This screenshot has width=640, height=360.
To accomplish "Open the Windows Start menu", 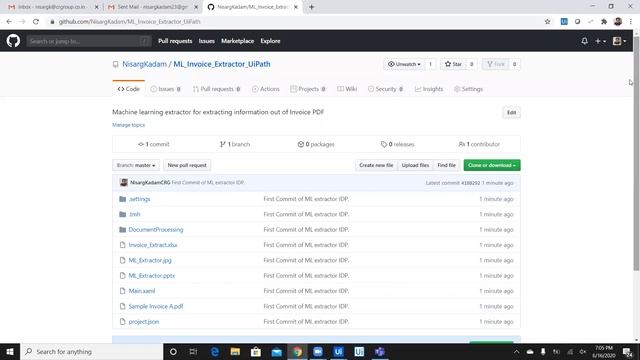I will click(10, 351).
